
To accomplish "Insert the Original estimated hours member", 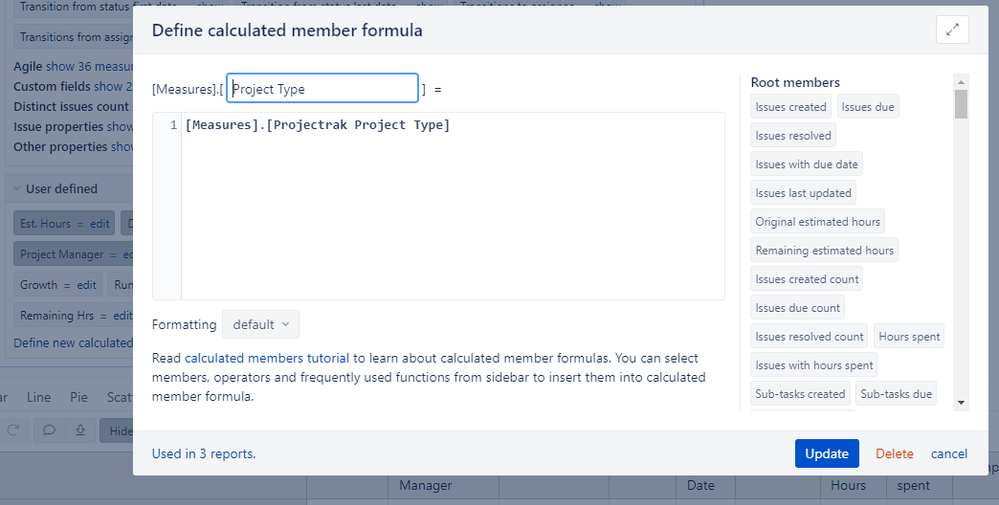I will click(817, 222).
